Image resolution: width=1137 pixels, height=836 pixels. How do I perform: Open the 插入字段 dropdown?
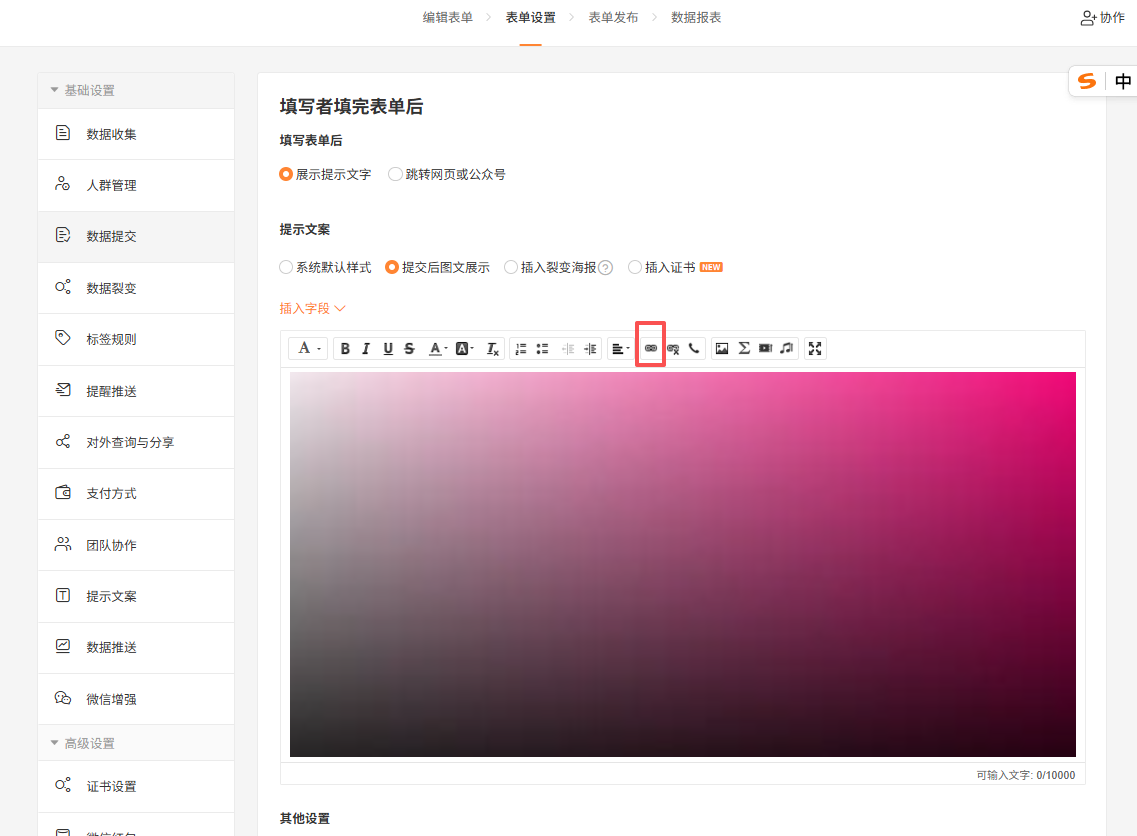312,308
